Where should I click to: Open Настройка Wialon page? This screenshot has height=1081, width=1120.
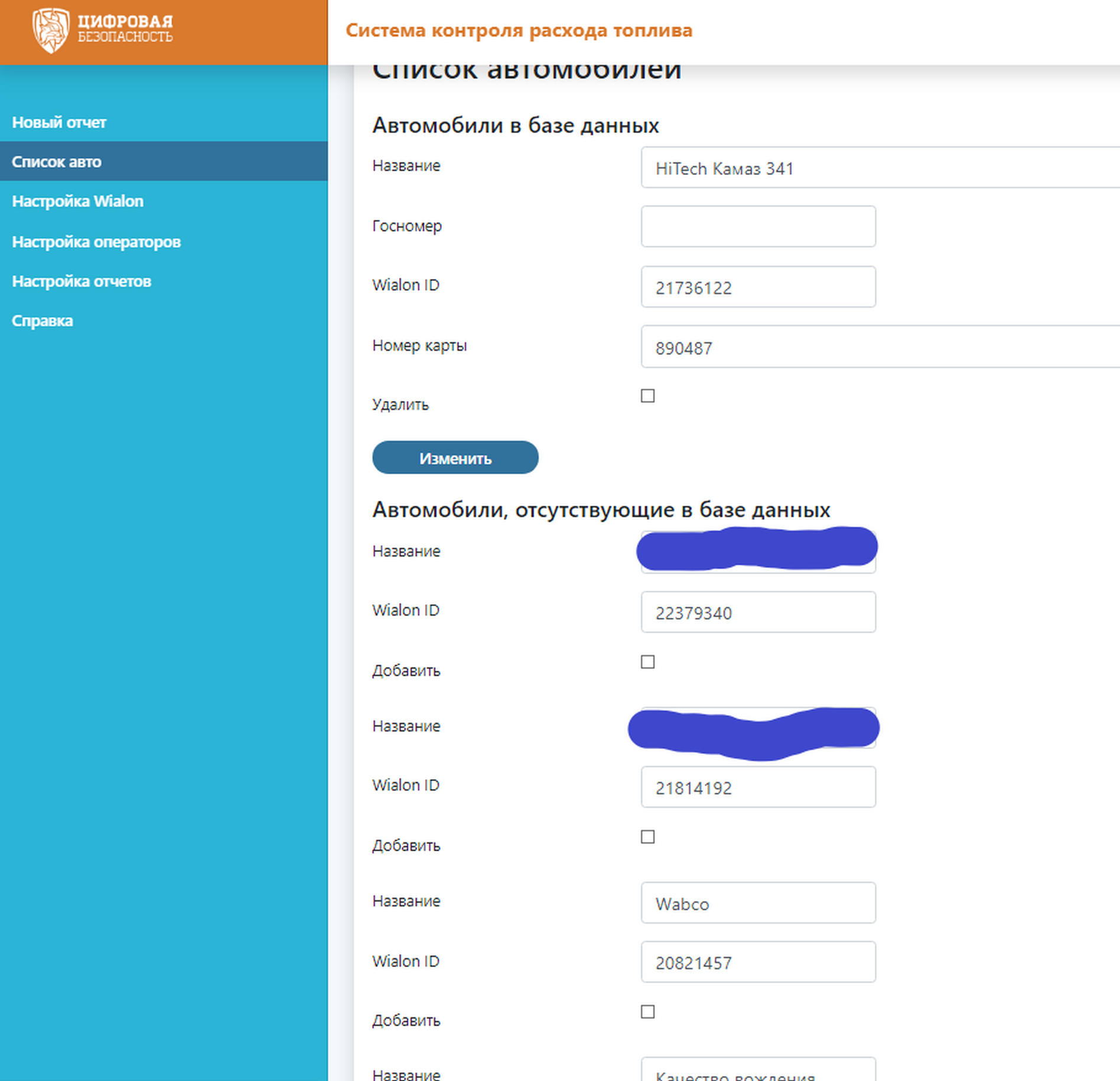pos(77,201)
